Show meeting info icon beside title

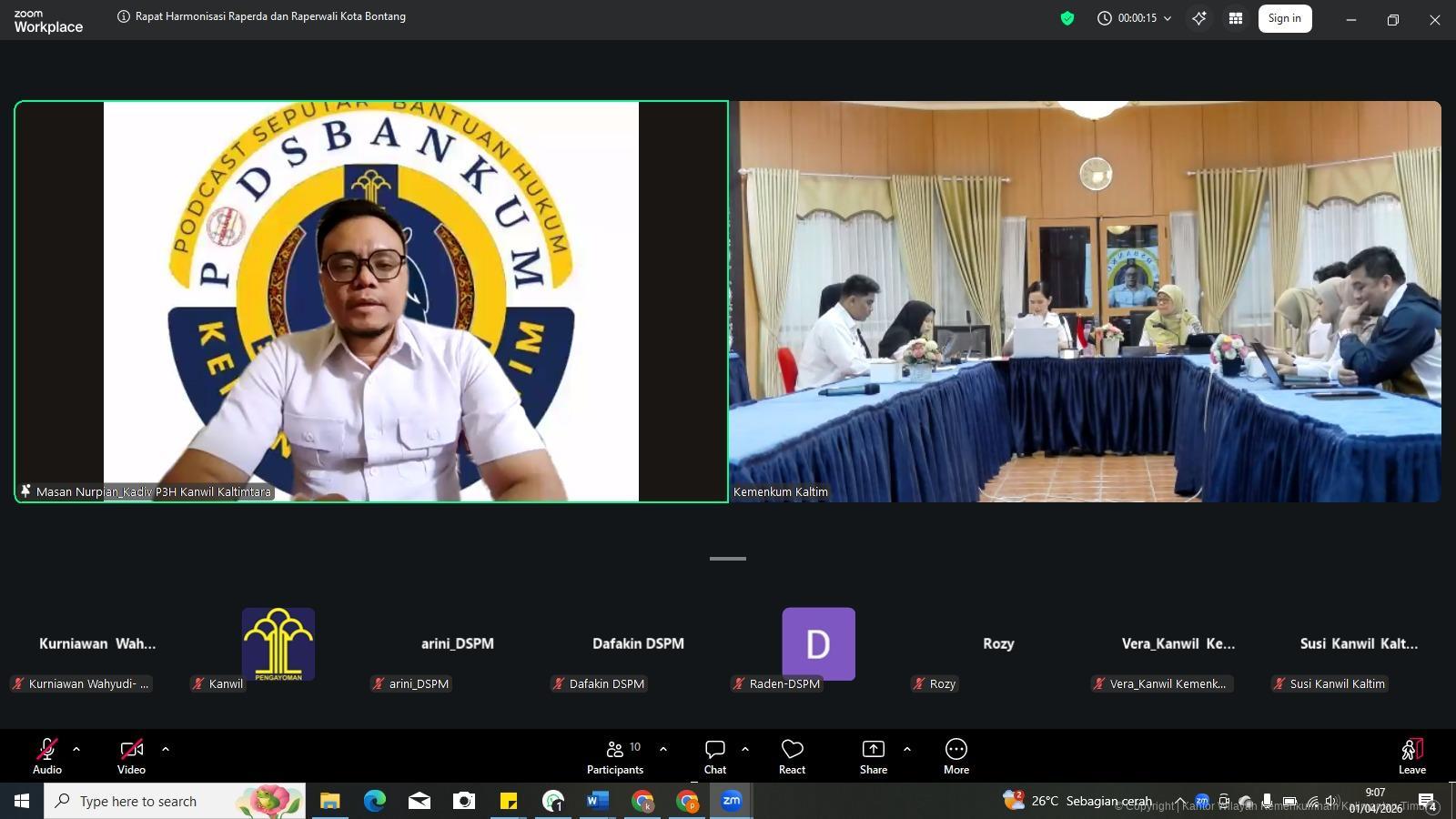pyautogui.click(x=124, y=16)
